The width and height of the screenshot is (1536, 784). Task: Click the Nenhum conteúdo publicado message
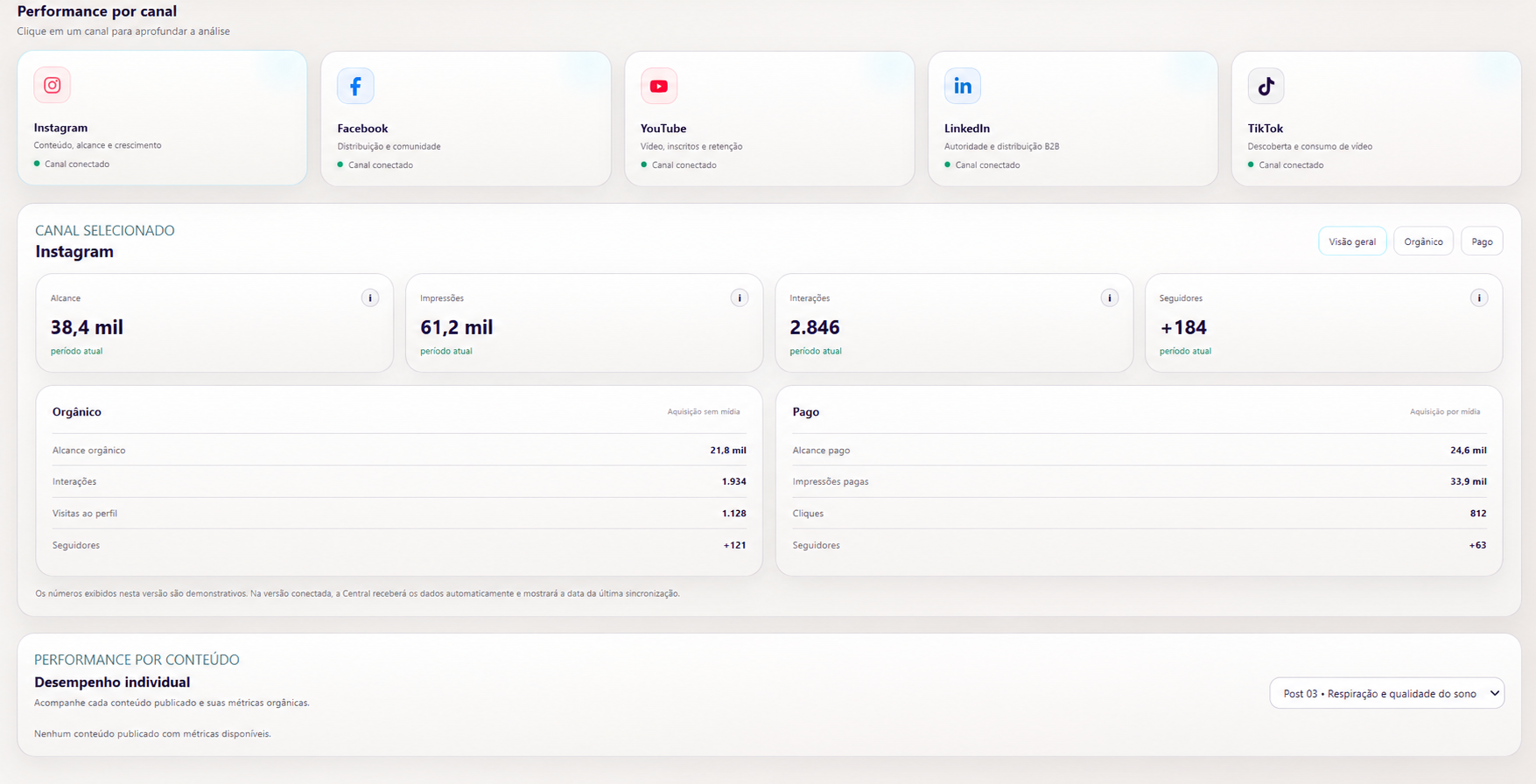[152, 734]
